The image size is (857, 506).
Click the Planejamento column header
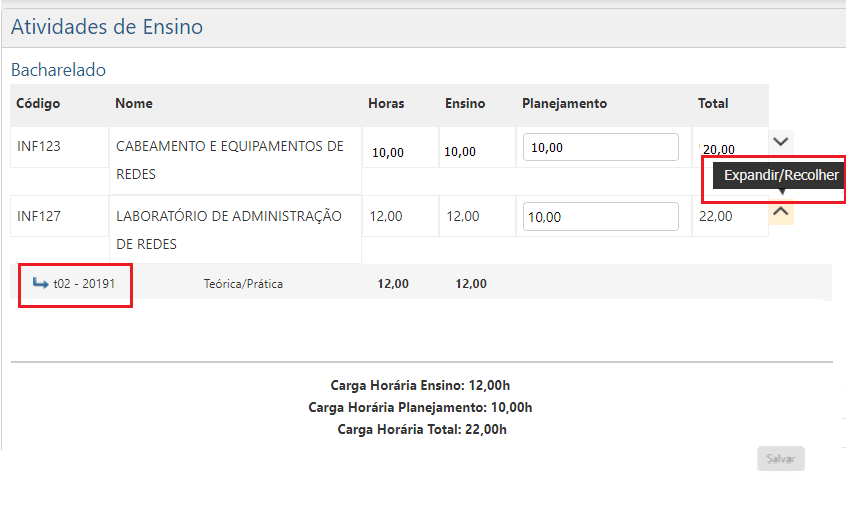(564, 103)
